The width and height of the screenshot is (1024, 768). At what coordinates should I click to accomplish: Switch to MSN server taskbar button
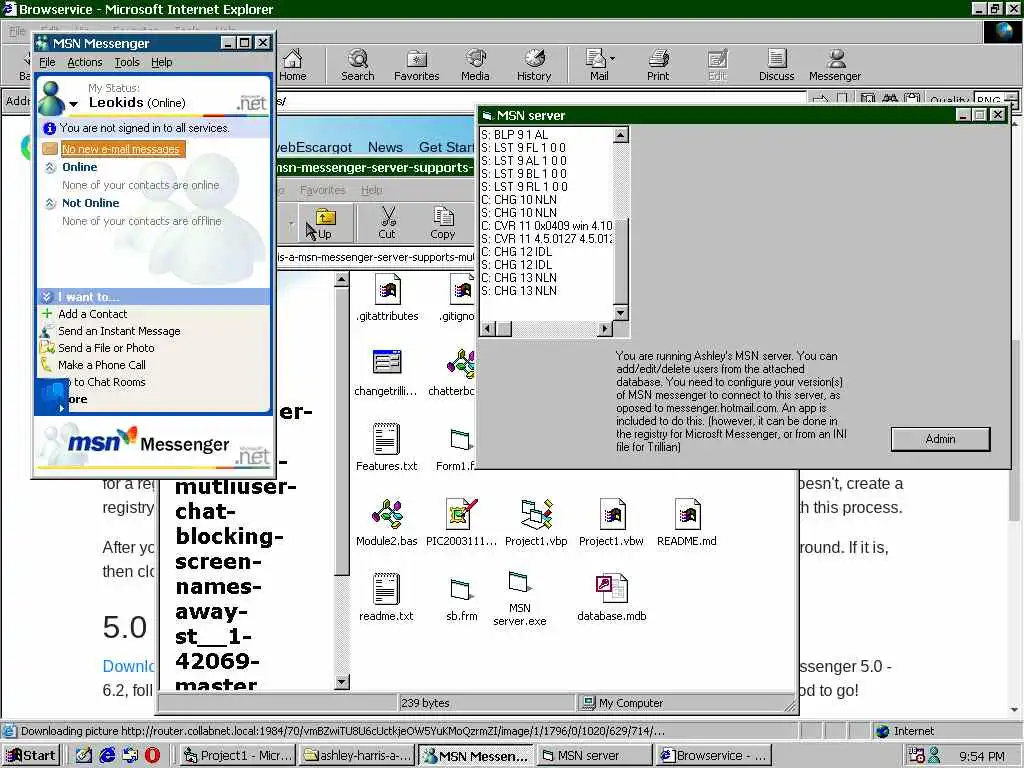[595, 756]
